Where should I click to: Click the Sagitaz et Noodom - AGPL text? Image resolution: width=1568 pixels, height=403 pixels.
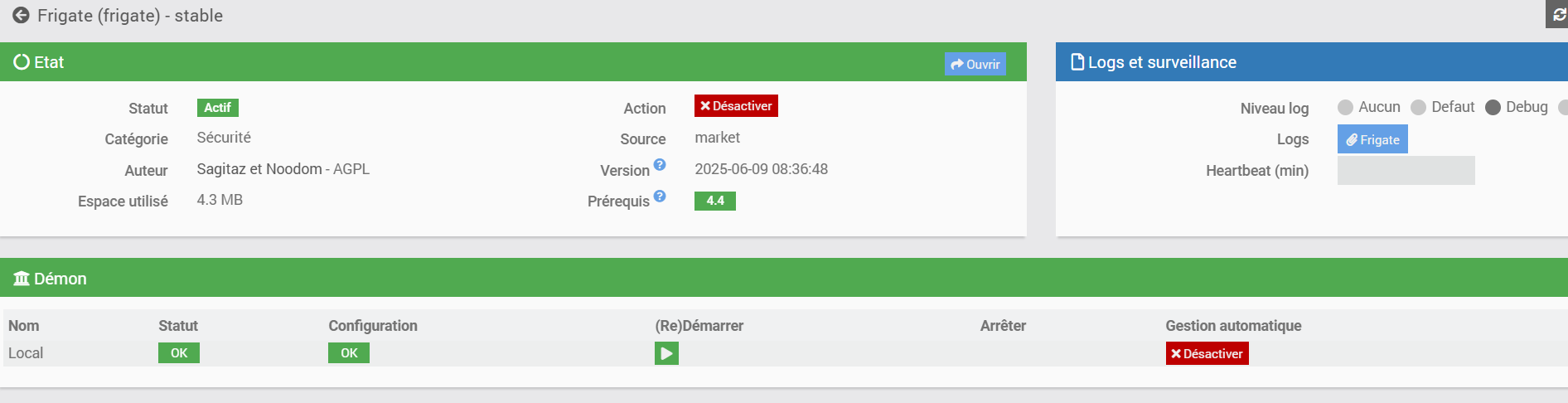(283, 169)
